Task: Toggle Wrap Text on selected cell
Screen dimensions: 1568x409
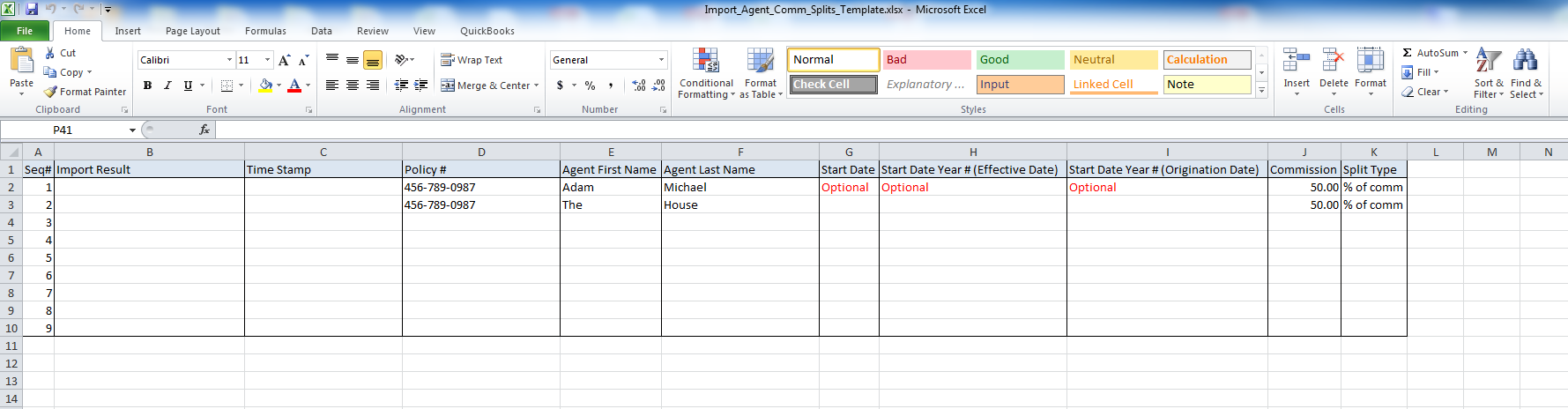Action: pos(472,60)
